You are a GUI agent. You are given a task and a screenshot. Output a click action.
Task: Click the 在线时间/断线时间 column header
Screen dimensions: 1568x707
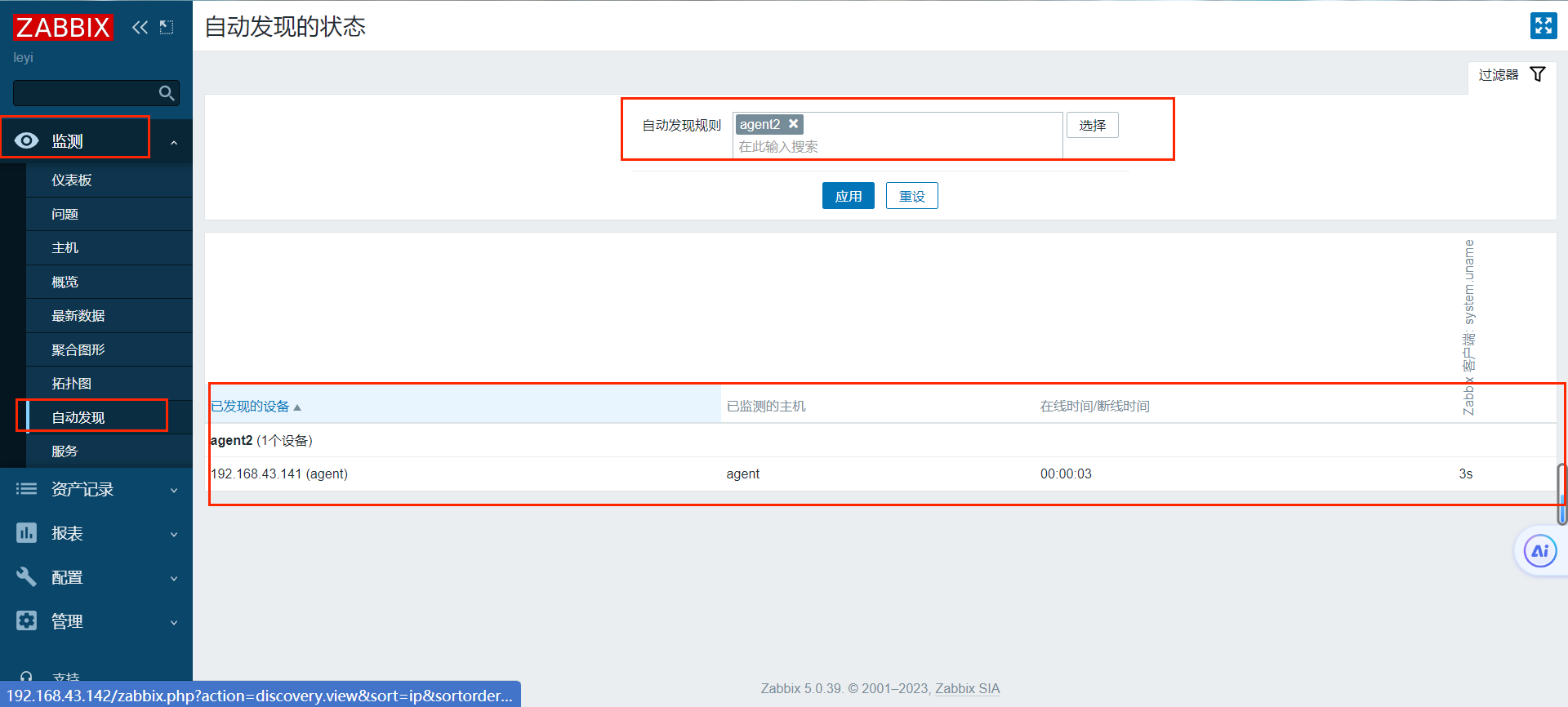pos(1094,407)
